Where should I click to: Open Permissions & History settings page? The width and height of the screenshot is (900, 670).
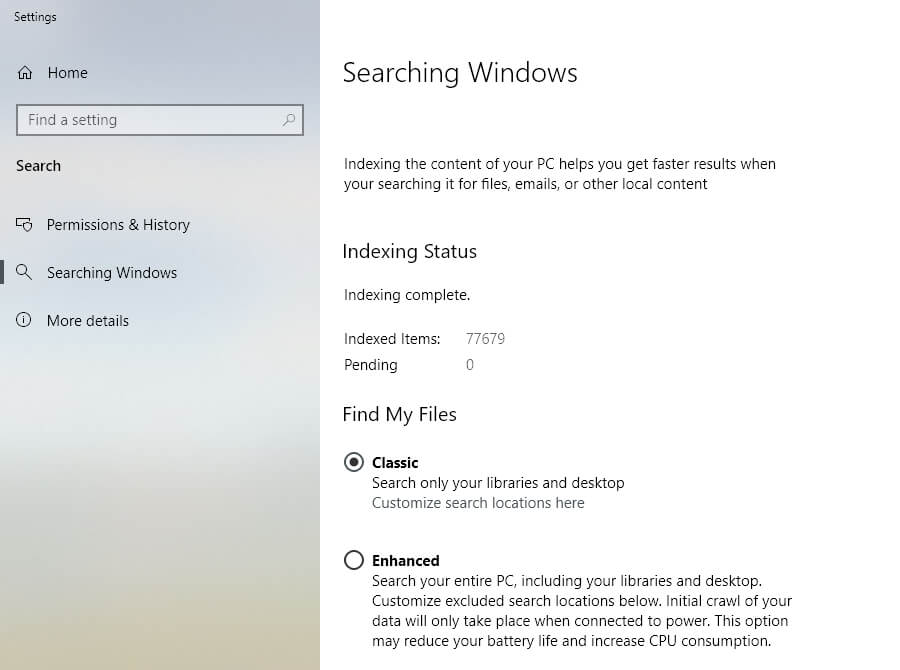click(x=118, y=224)
